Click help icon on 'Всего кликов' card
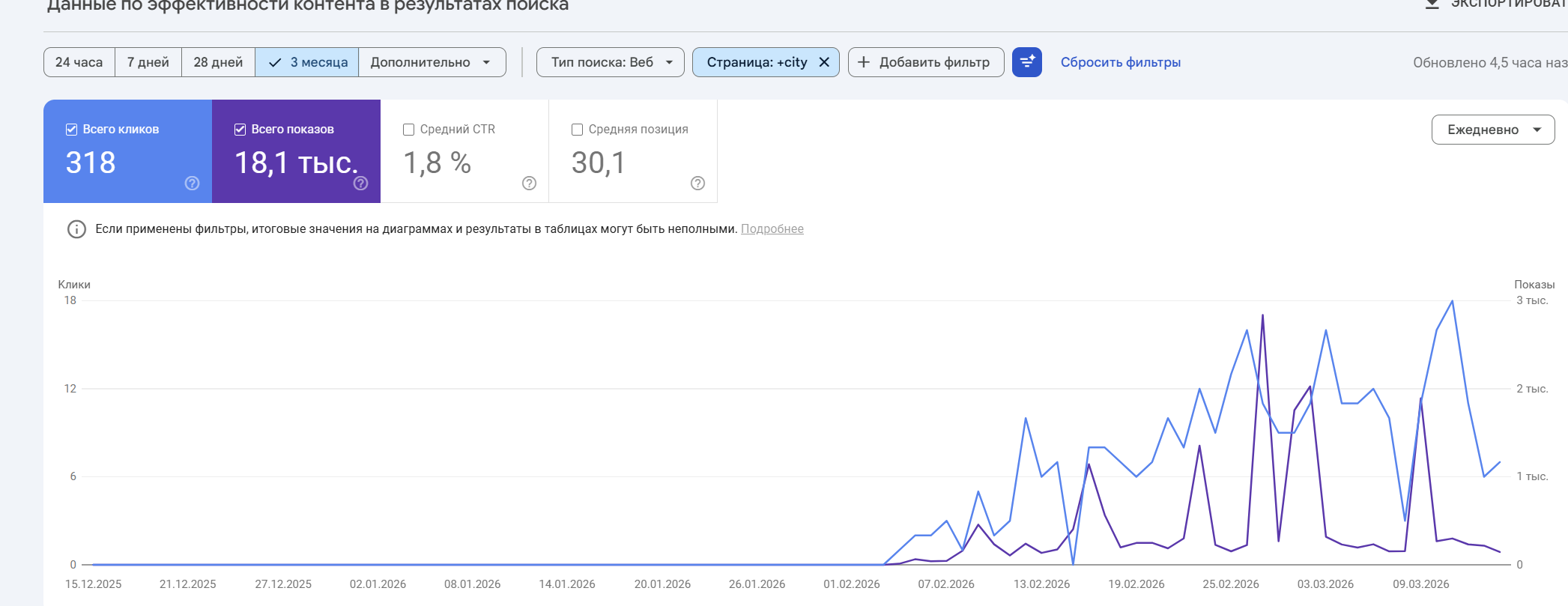1568x606 pixels. [x=193, y=184]
